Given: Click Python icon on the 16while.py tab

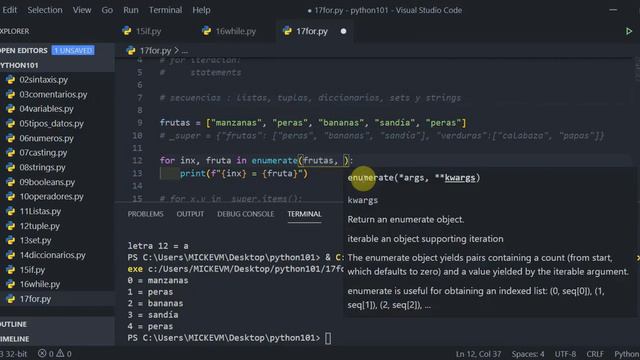Looking at the screenshot, I should point(207,31).
